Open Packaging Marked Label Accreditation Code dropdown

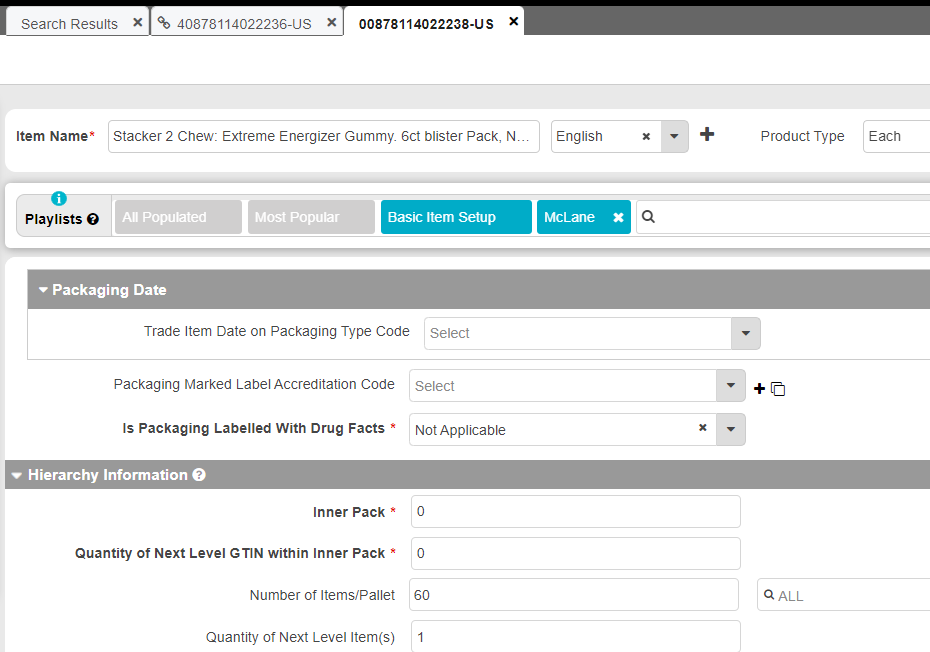731,386
